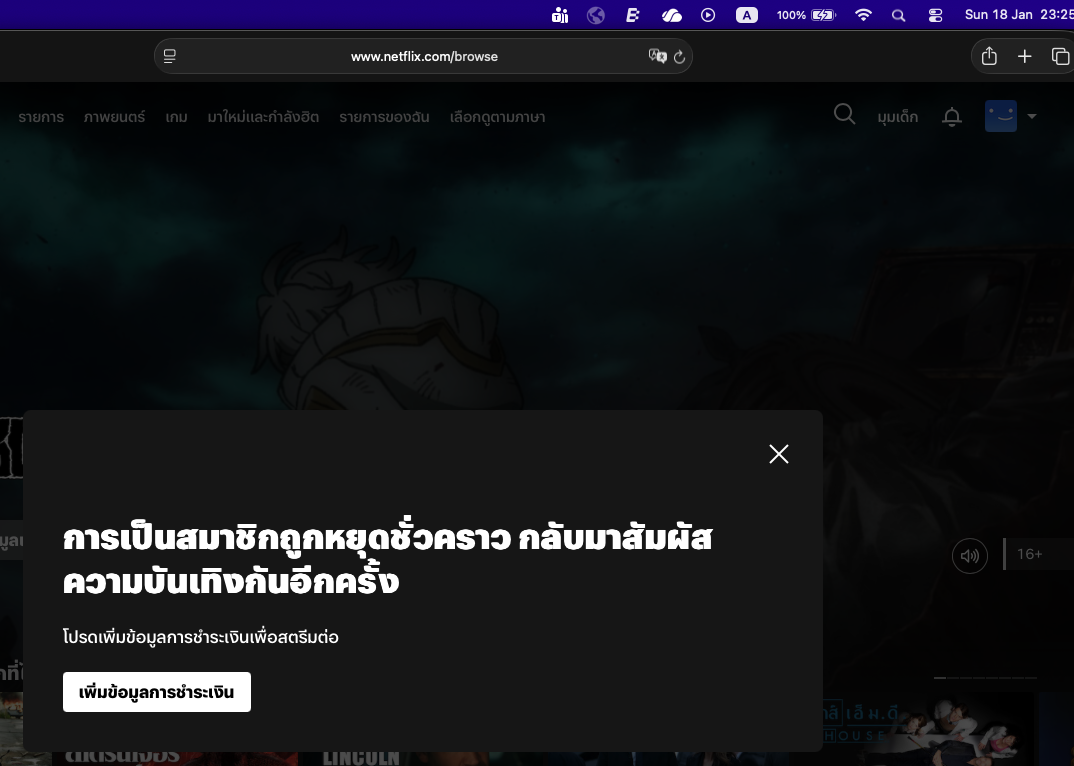Reload the page with the refresh icon
The height and width of the screenshot is (766, 1074).
679,57
